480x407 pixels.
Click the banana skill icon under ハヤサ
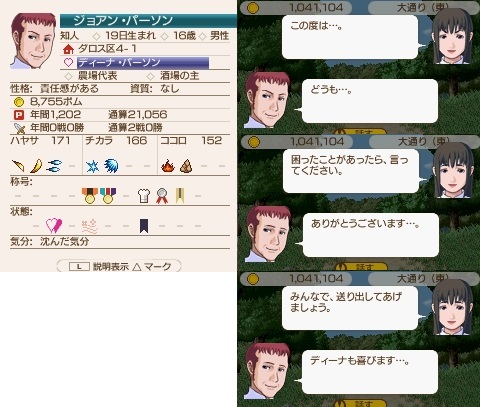pyautogui.click(x=36, y=166)
